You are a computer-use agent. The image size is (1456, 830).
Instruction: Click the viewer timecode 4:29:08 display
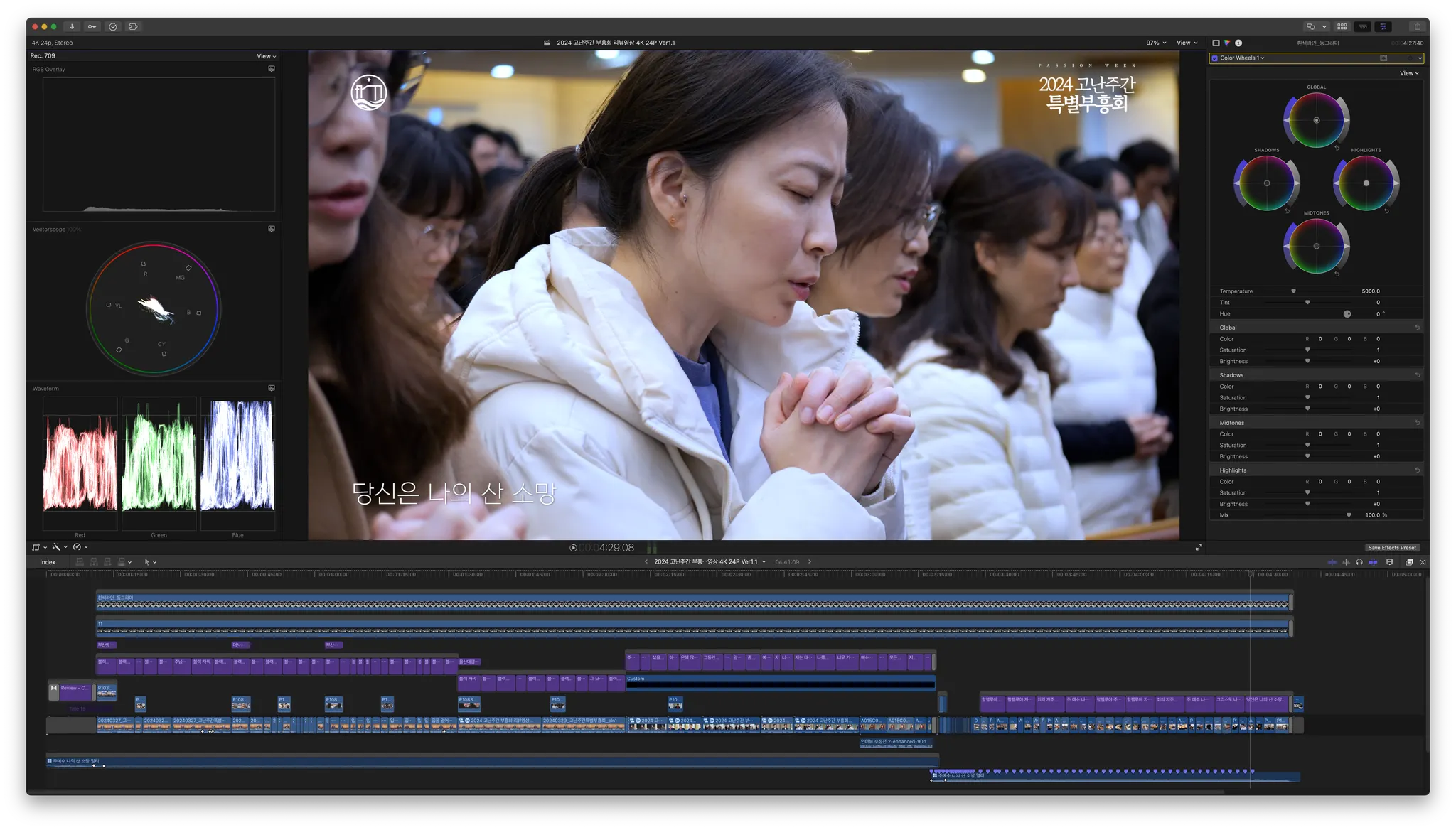616,548
